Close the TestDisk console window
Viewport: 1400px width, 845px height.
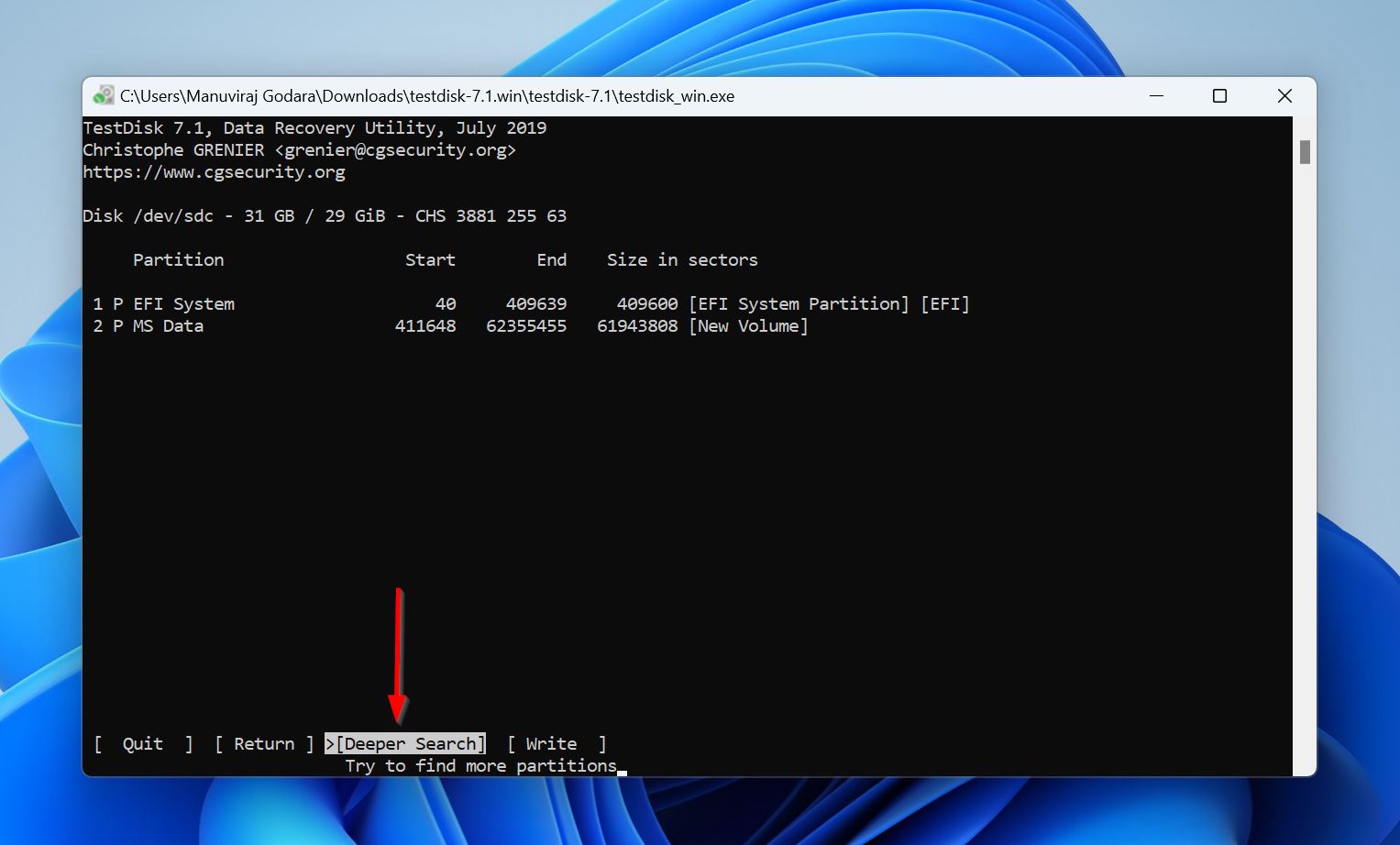(x=1284, y=95)
